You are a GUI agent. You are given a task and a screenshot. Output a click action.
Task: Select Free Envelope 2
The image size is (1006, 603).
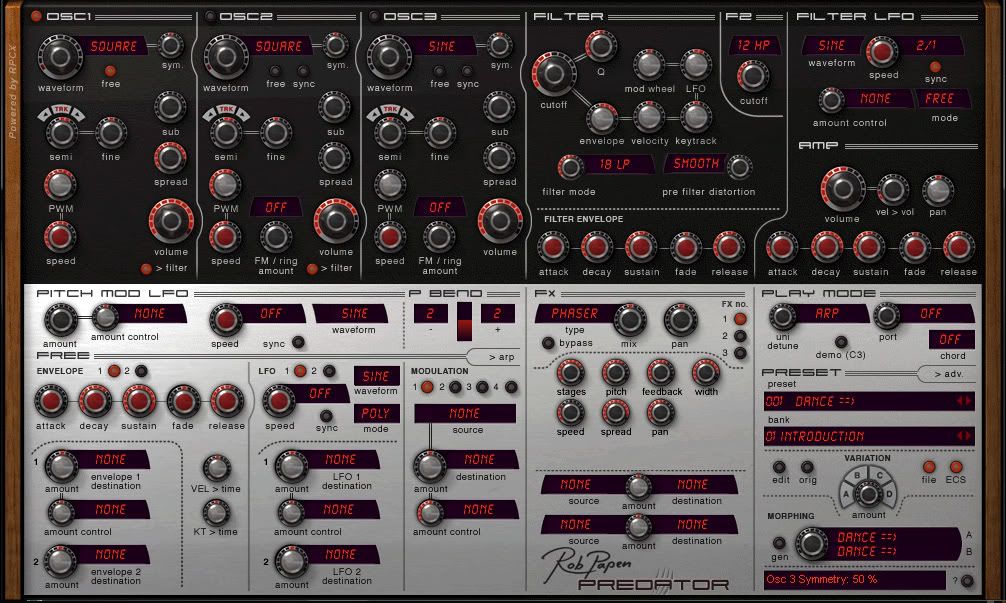(141, 371)
